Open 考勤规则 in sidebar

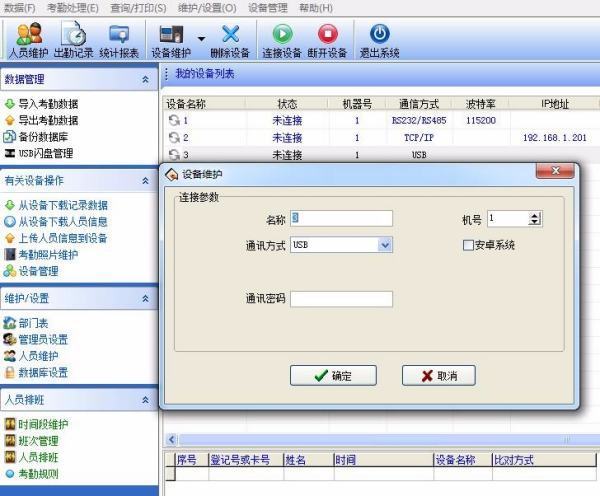[31, 473]
